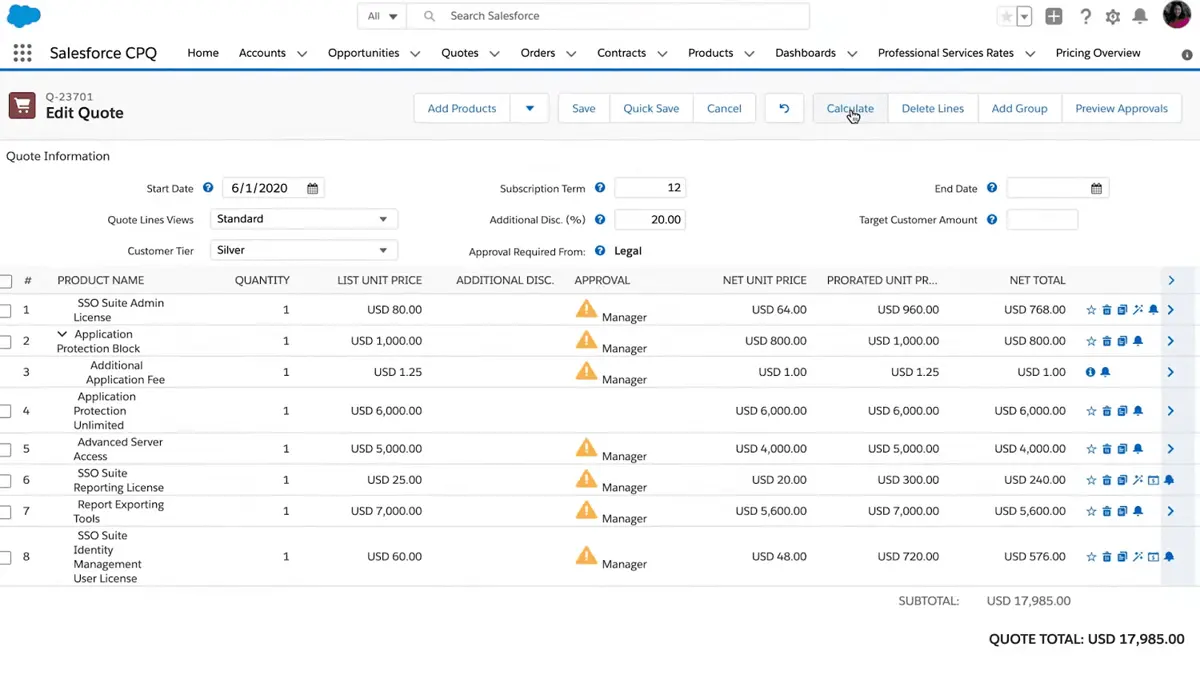
Task: Check the row 1 SSO Suite Admin checkbox
Action: [x=5, y=311]
